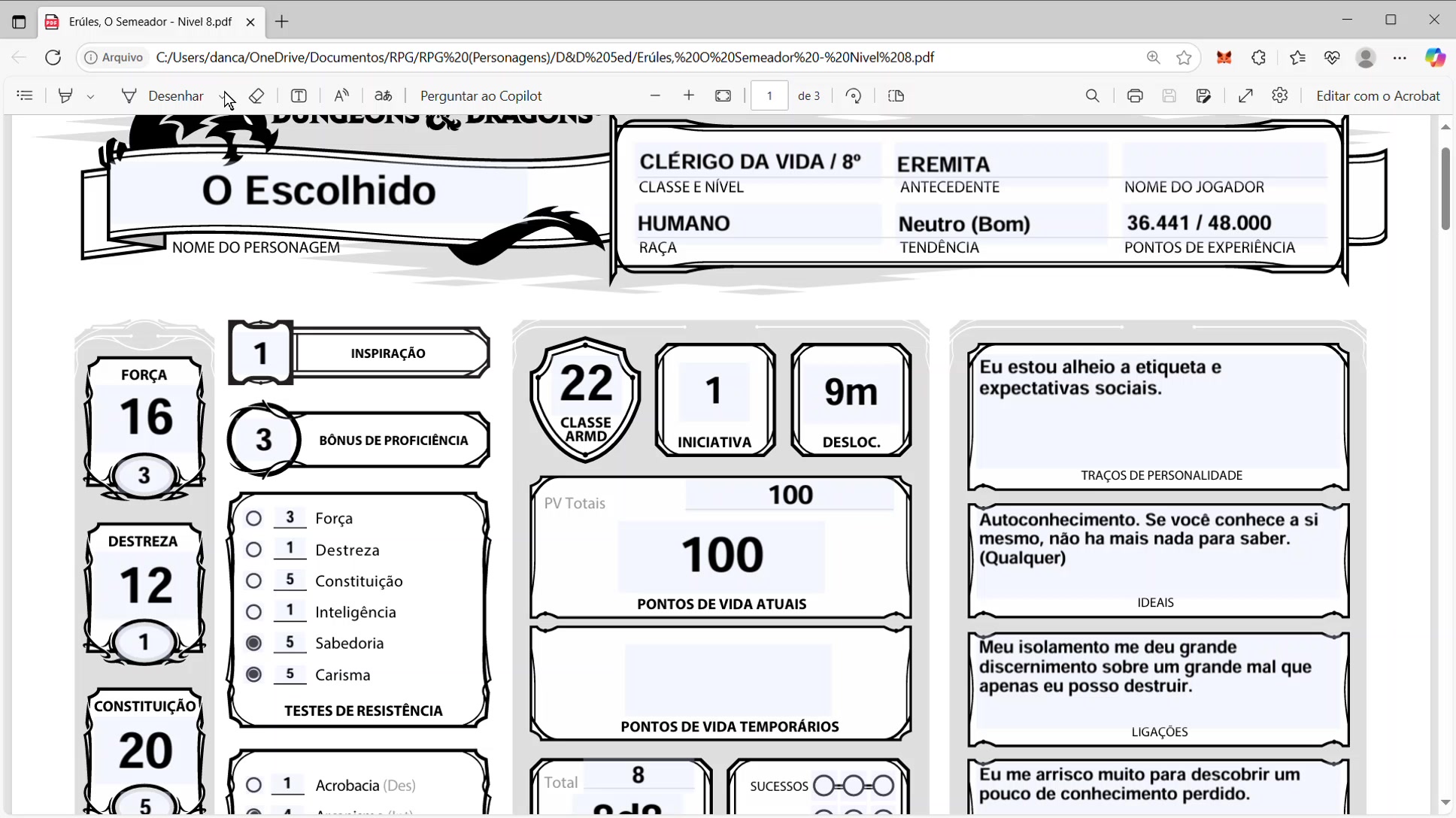Image resolution: width=1456 pixels, height=818 pixels.
Task: Open the add text annotation tool
Action: (x=299, y=95)
